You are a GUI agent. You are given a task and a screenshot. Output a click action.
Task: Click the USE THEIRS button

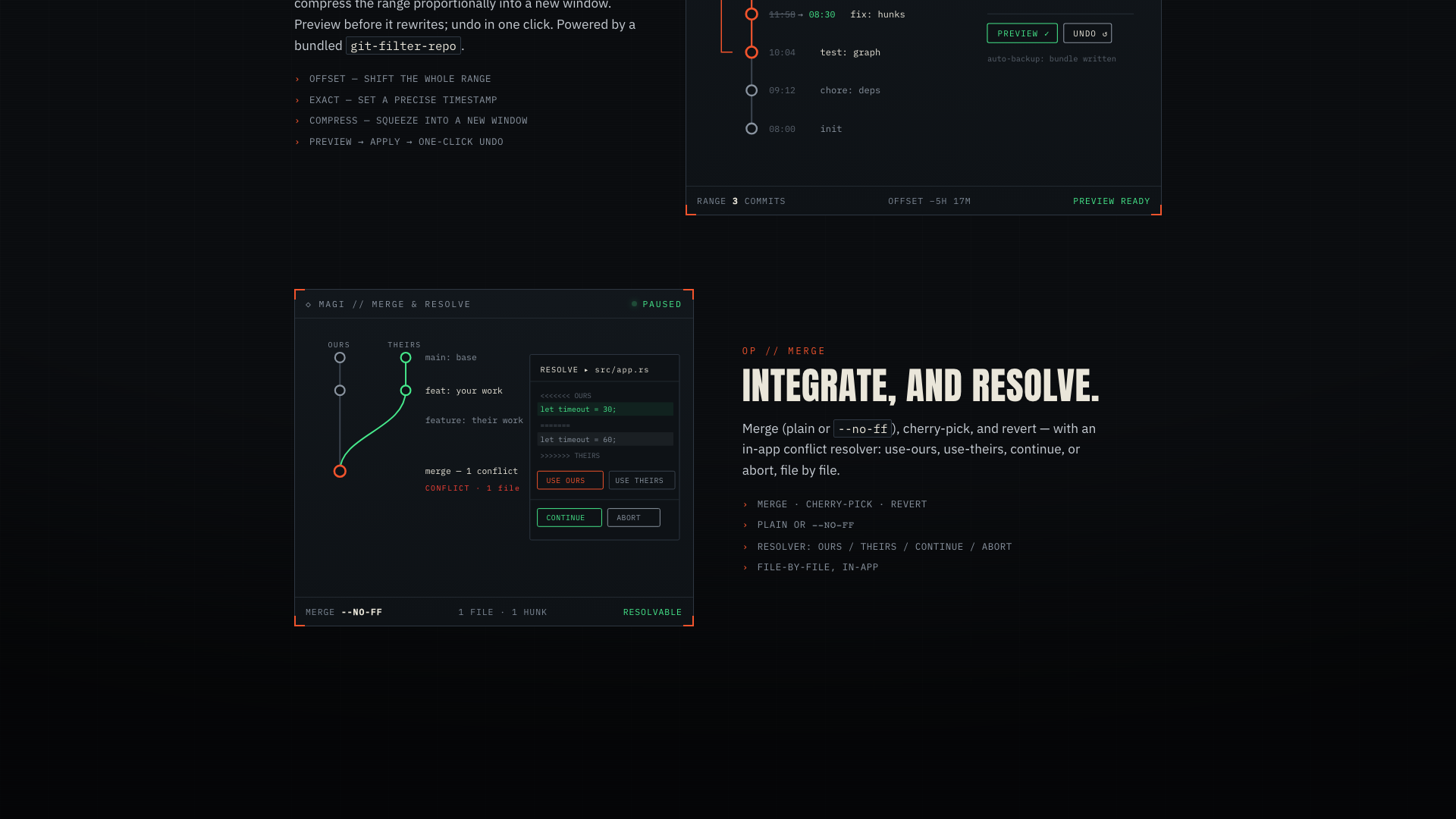point(642,481)
